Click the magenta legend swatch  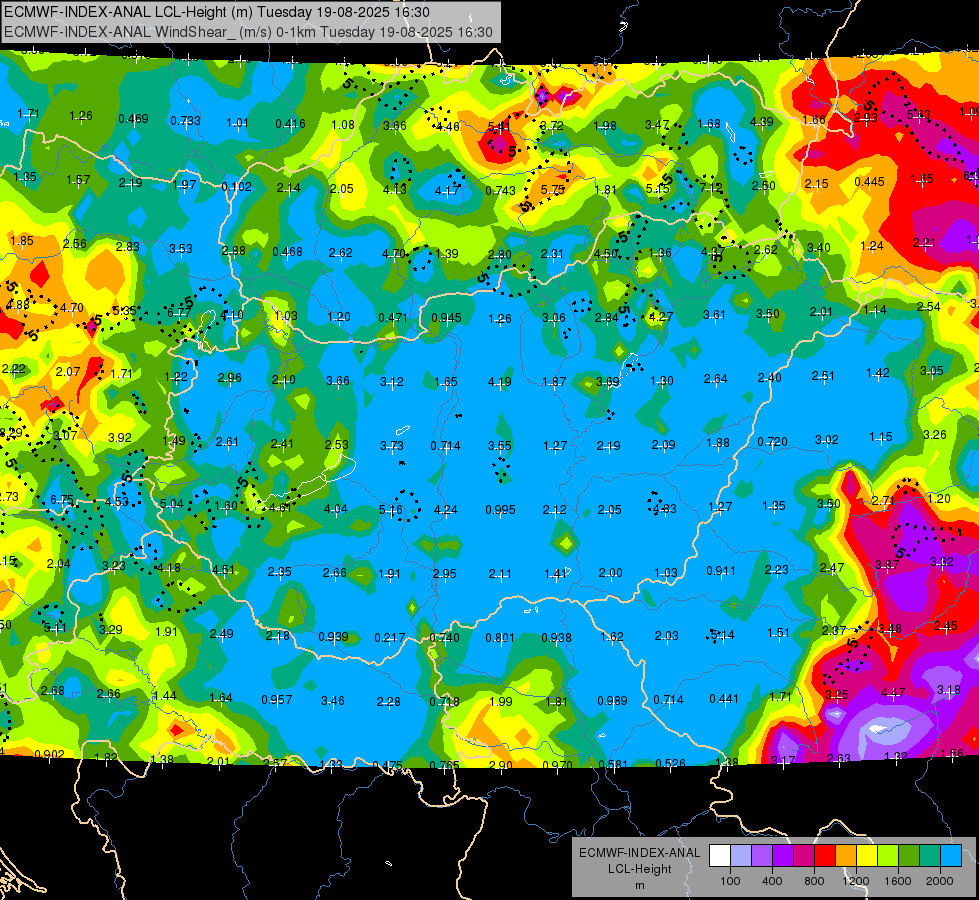pyautogui.click(x=804, y=856)
